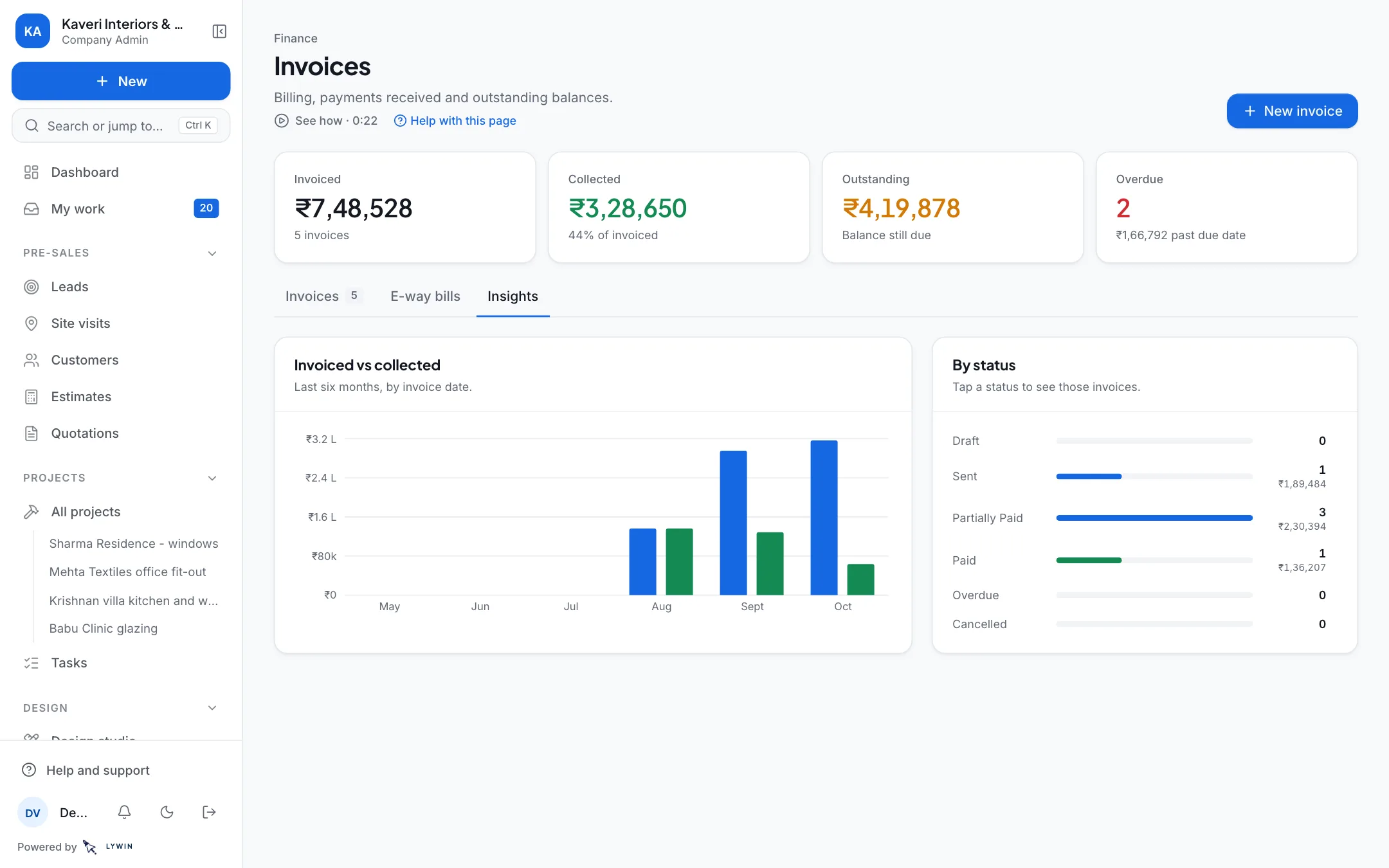Select the Paid status row
Image resolution: width=1389 pixels, height=868 pixels.
pos(1139,561)
